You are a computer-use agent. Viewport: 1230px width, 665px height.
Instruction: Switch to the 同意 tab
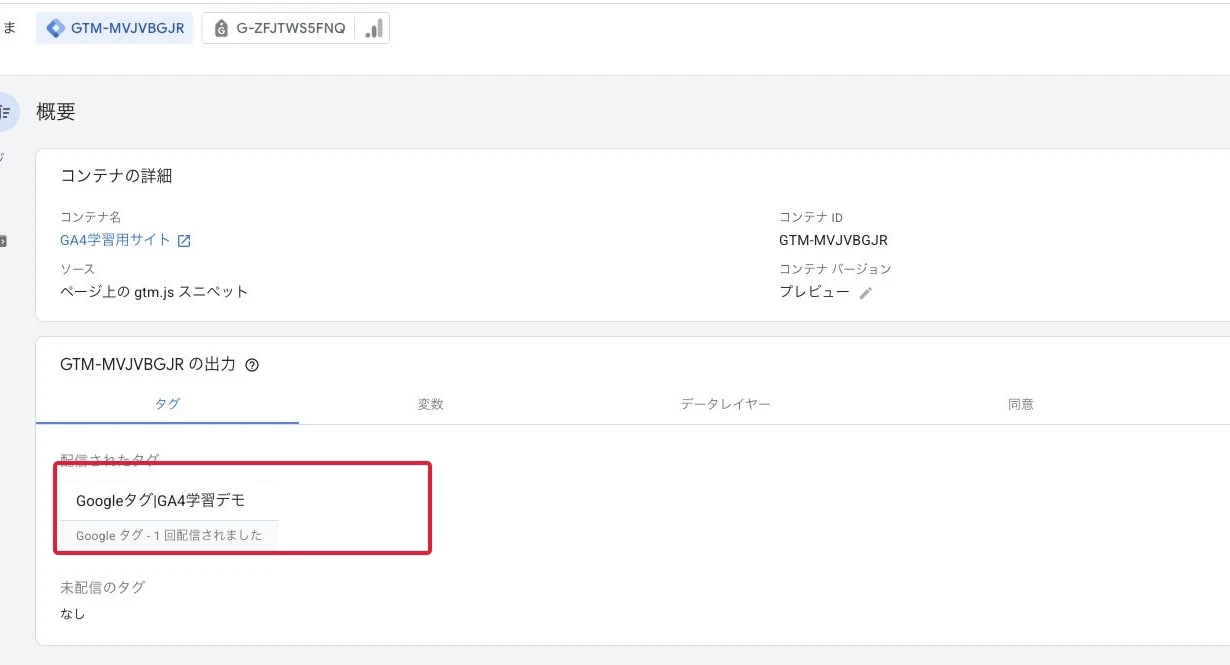(1021, 404)
